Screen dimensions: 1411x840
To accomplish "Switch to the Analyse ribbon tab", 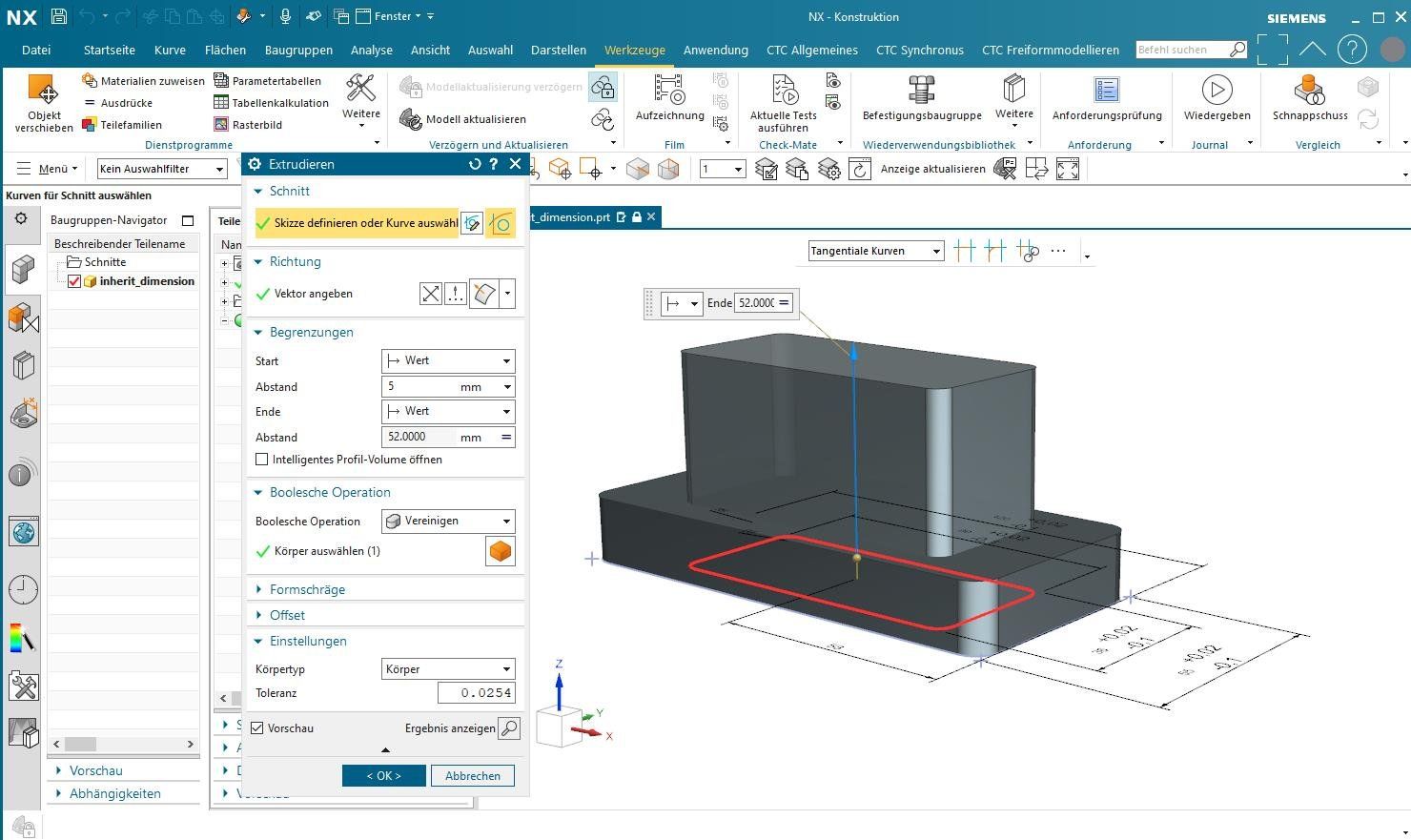I will pyautogui.click(x=371, y=50).
